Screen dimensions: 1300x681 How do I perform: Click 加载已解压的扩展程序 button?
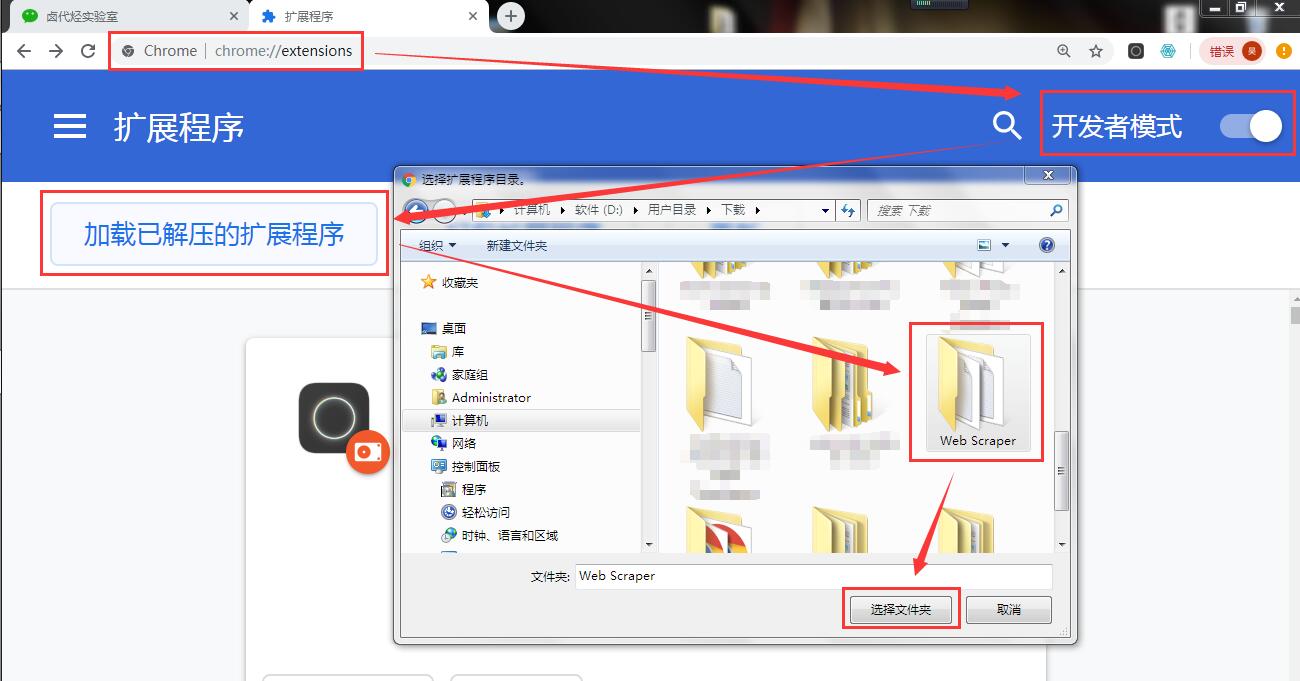pyautogui.click(x=214, y=234)
